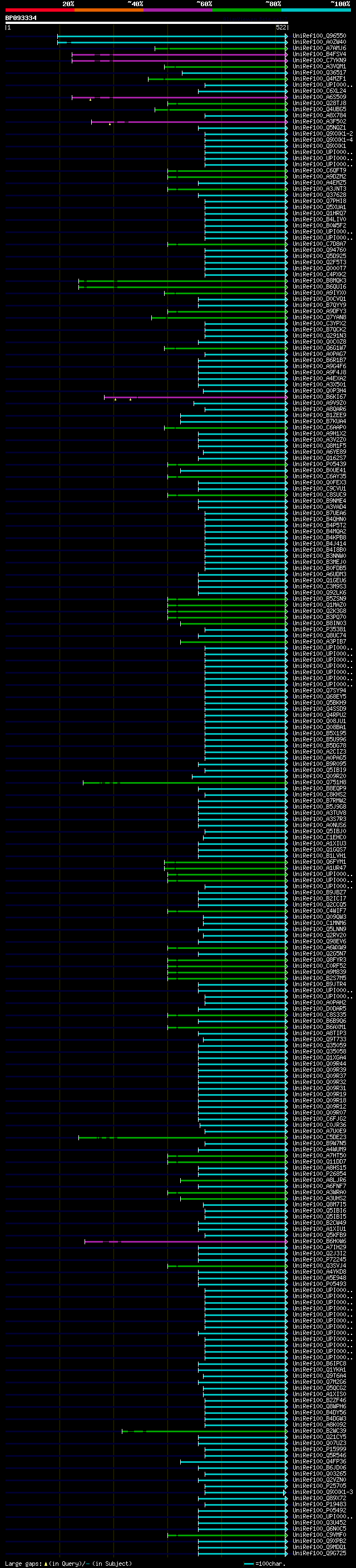Select hit label UniRef100_C8SUC9
The image size is (356, 1568).
pyautogui.click(x=319, y=495)
